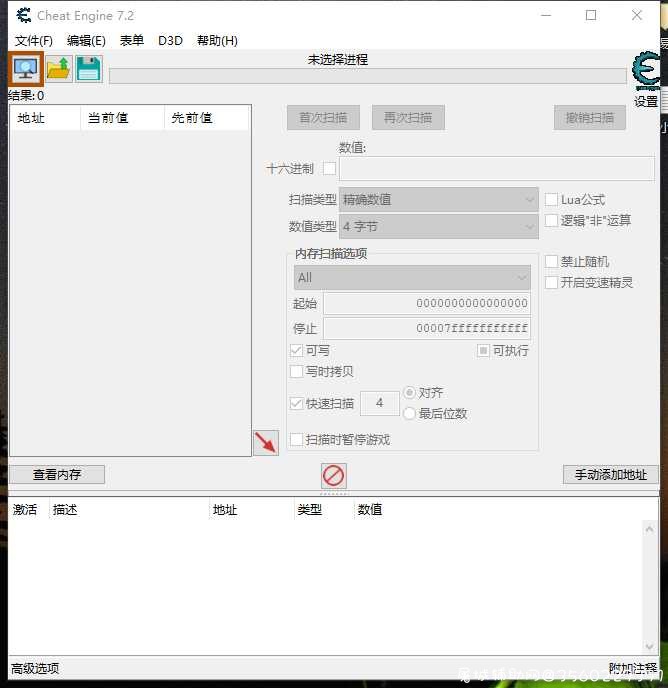Enable the 逻辑"非"运算 checkbox
Screen dimensions: 668x688
(551, 220)
